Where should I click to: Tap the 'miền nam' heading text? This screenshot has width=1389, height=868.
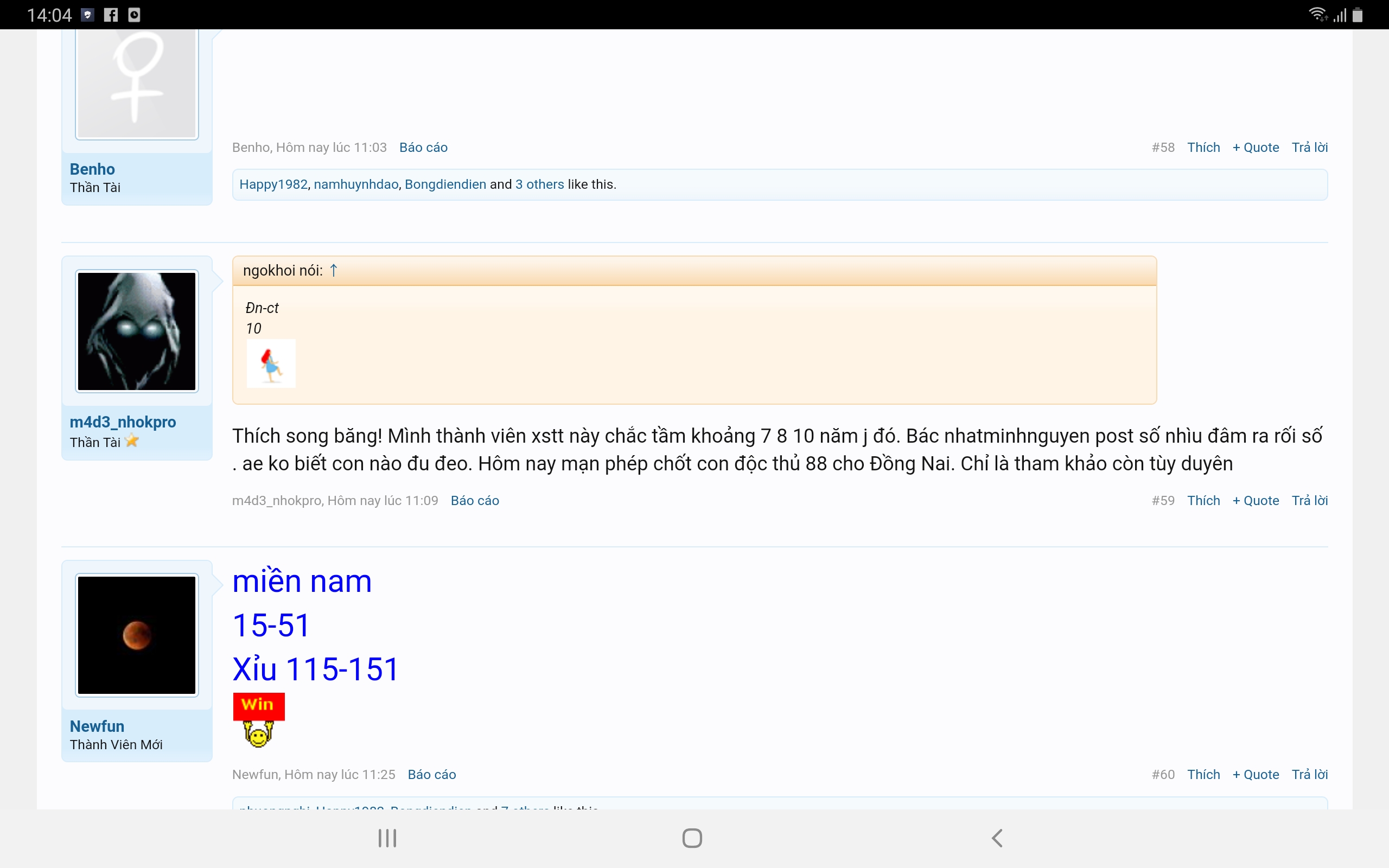(302, 581)
